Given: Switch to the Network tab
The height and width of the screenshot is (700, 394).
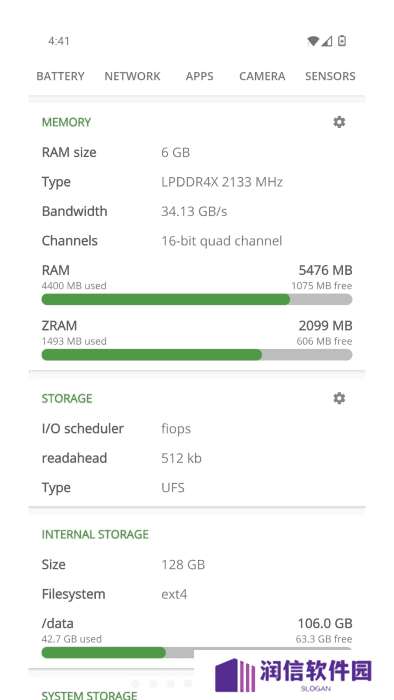Looking at the screenshot, I should click(x=132, y=76).
